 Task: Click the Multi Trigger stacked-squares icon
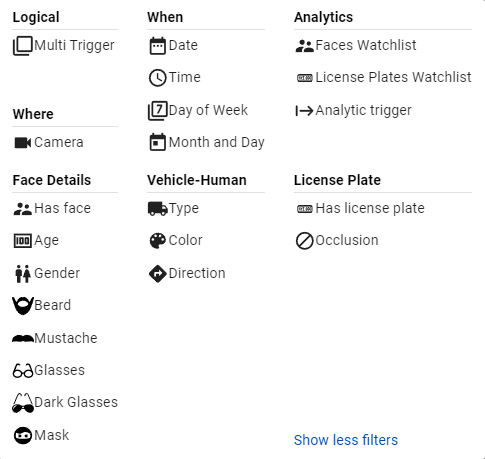point(23,46)
